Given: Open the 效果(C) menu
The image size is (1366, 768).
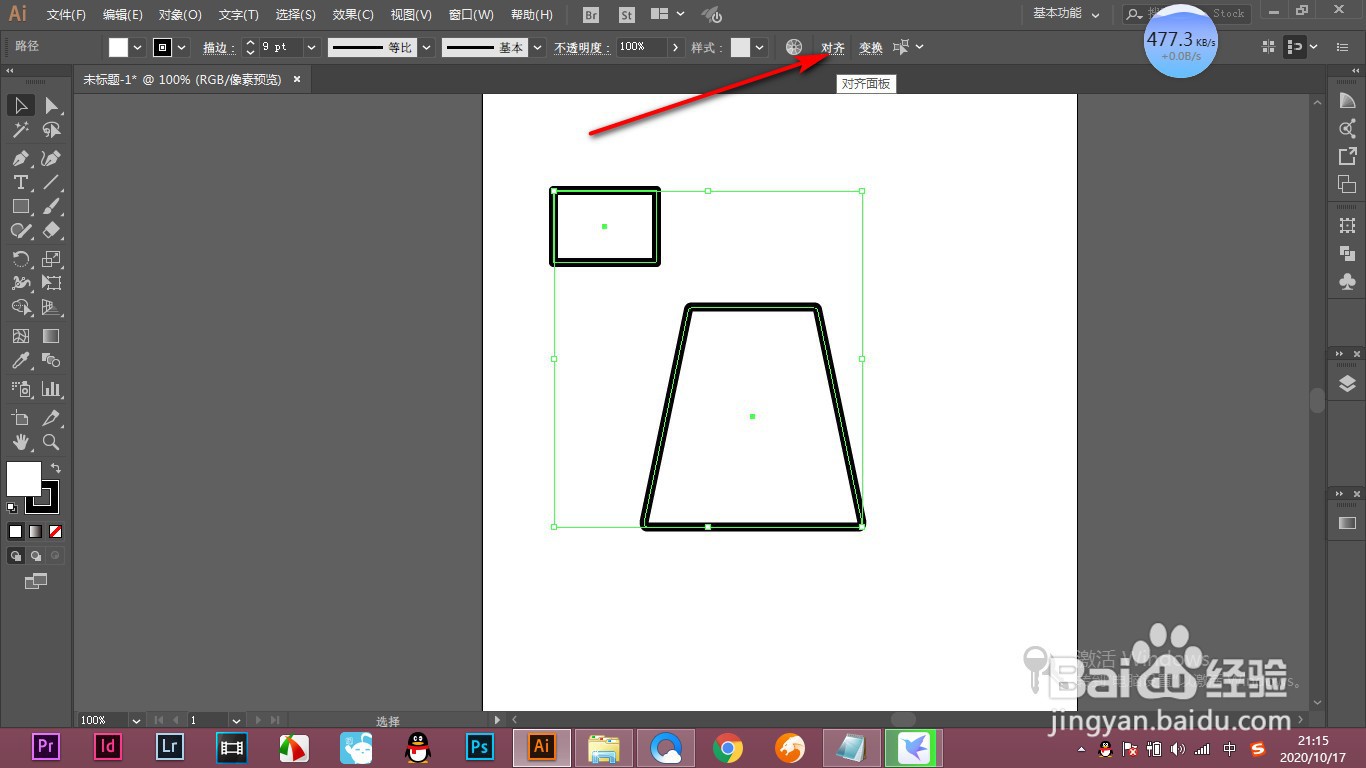Looking at the screenshot, I should (353, 15).
